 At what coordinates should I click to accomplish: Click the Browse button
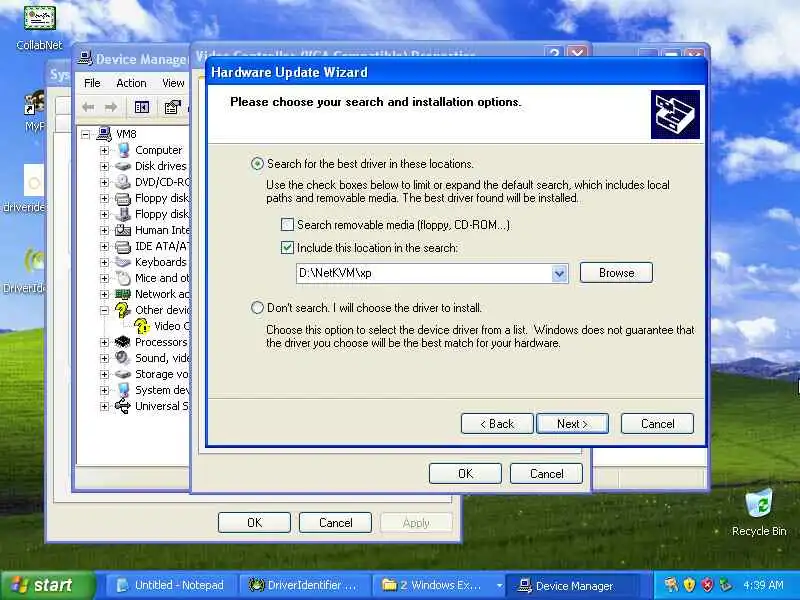coord(616,272)
